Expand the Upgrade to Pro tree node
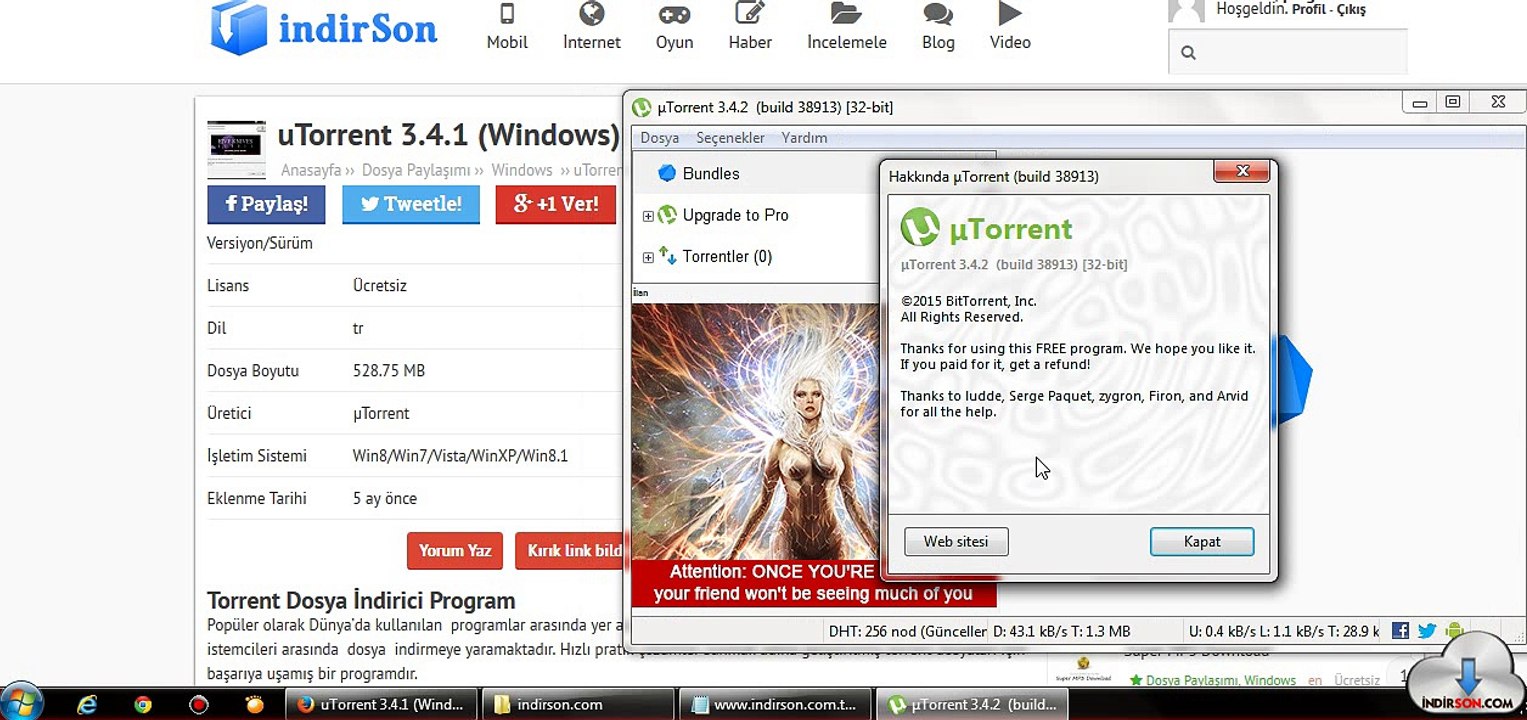 click(x=648, y=216)
